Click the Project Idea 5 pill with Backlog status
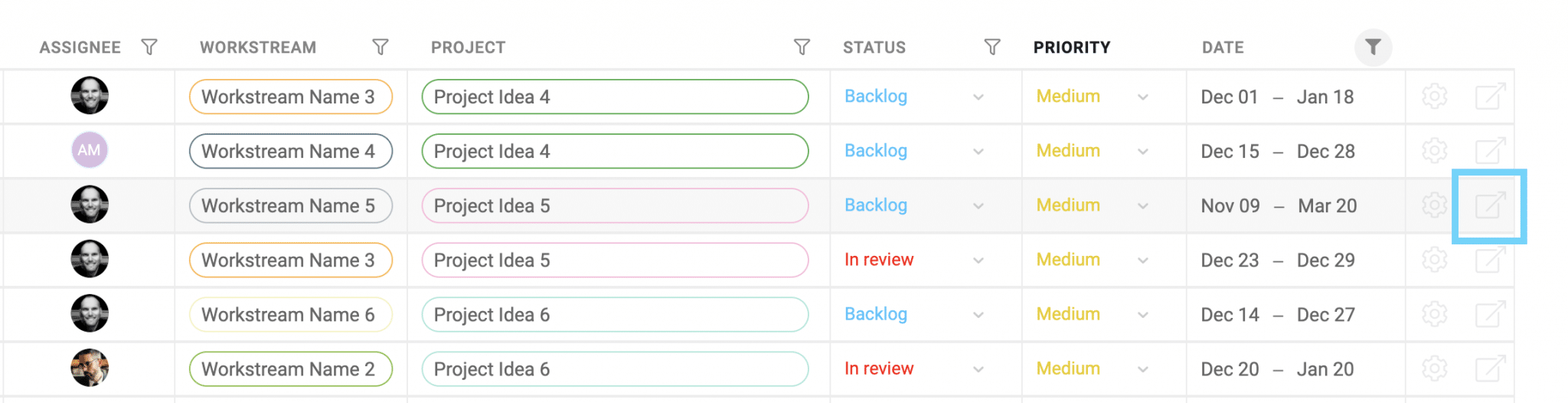Viewport: 1568px width, 403px height. (615, 205)
